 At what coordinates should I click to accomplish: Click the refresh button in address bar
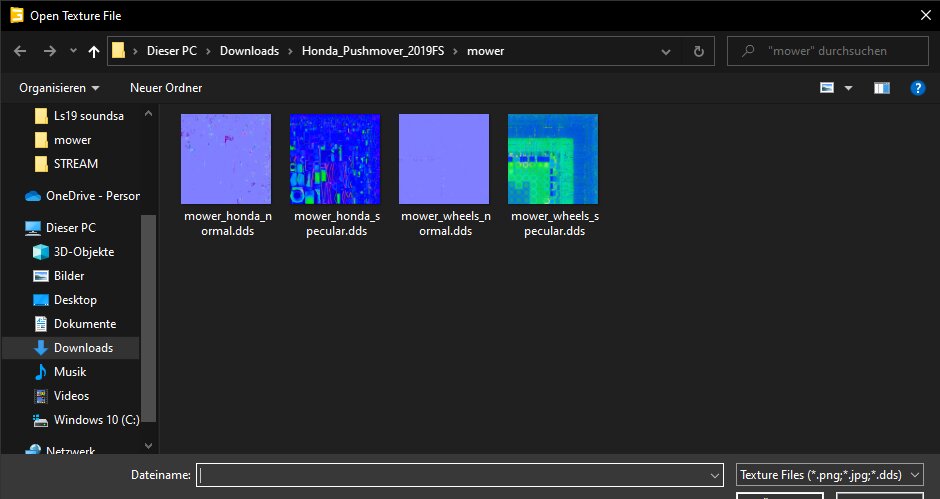pyautogui.click(x=698, y=50)
